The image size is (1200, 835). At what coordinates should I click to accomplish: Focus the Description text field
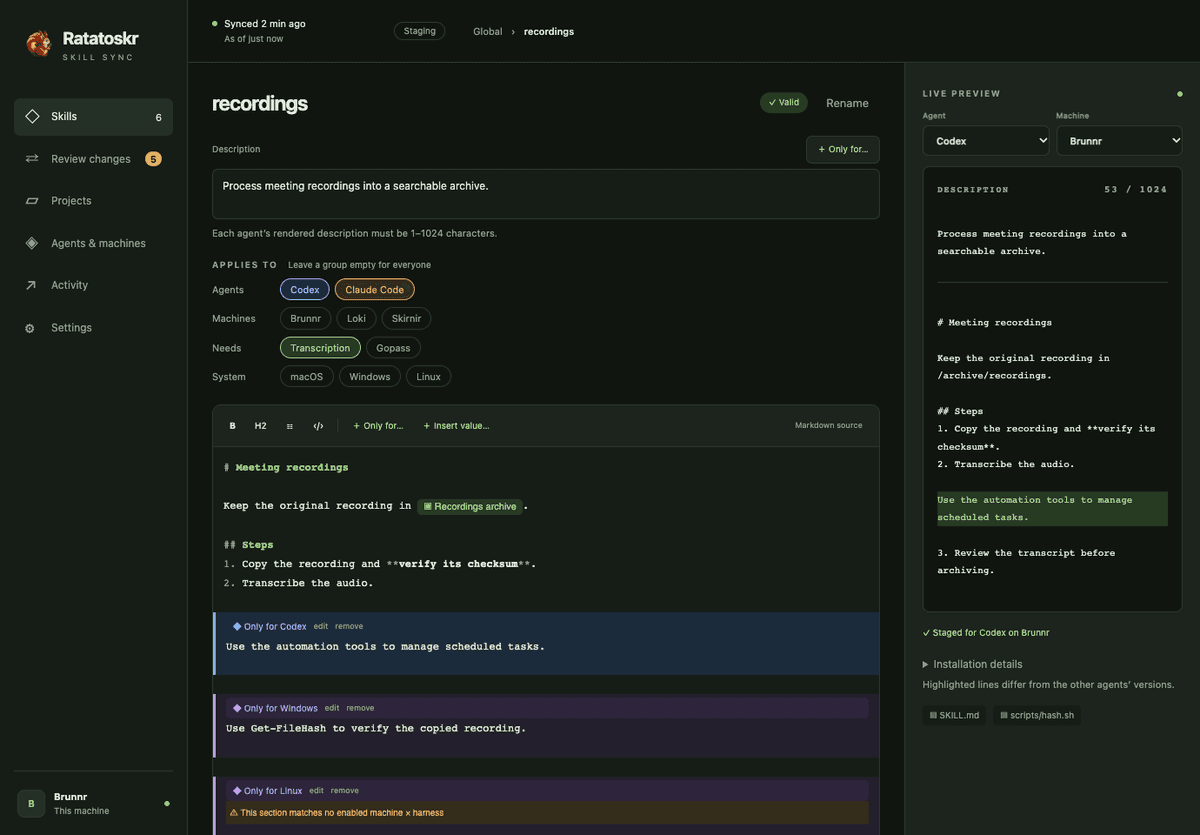coord(546,194)
